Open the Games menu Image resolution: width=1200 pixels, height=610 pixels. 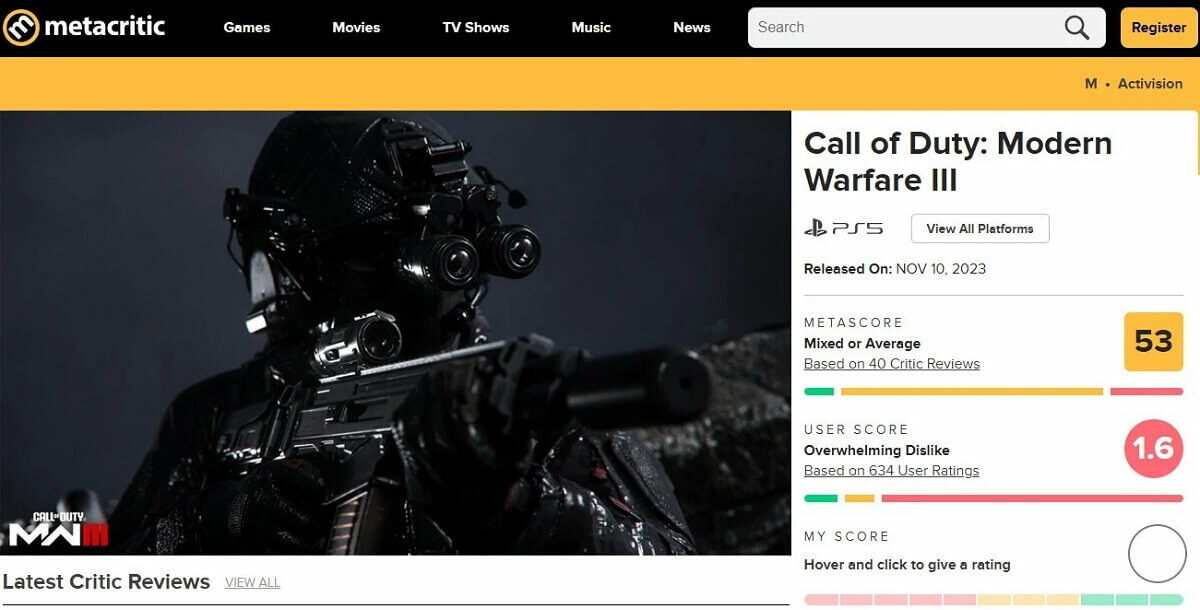pos(247,28)
